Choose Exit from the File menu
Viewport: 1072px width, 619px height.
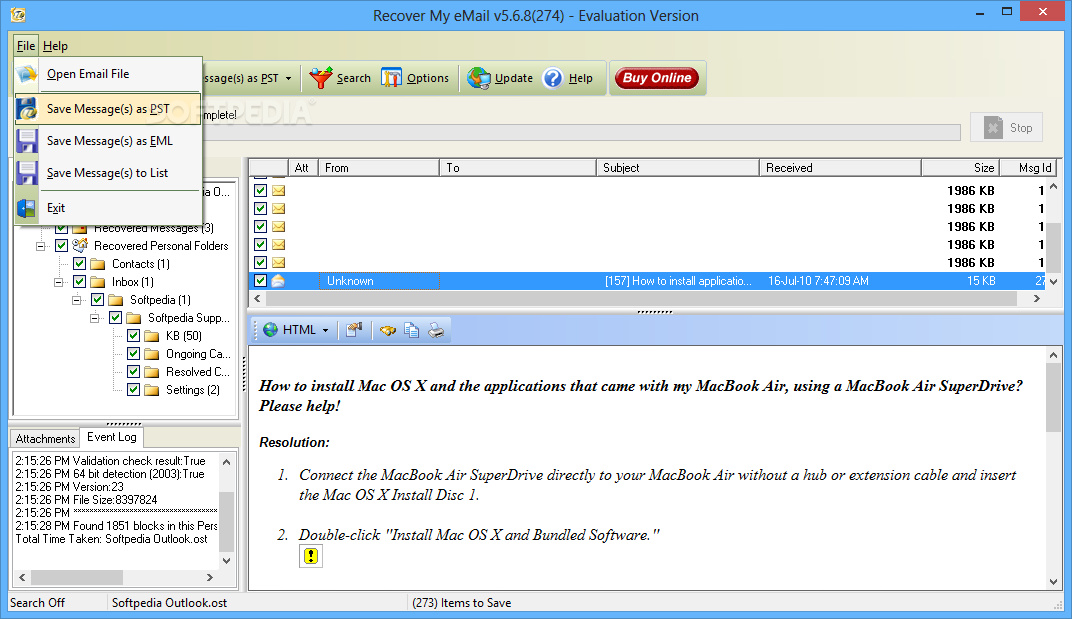click(108, 208)
